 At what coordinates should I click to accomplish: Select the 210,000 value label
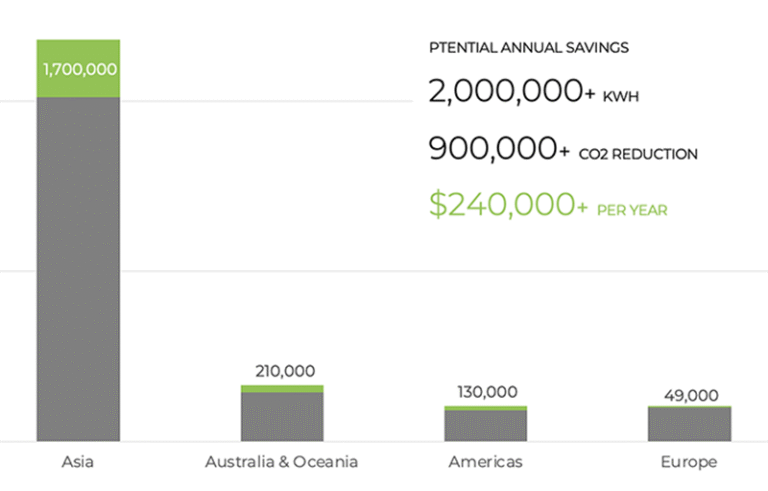click(x=285, y=371)
